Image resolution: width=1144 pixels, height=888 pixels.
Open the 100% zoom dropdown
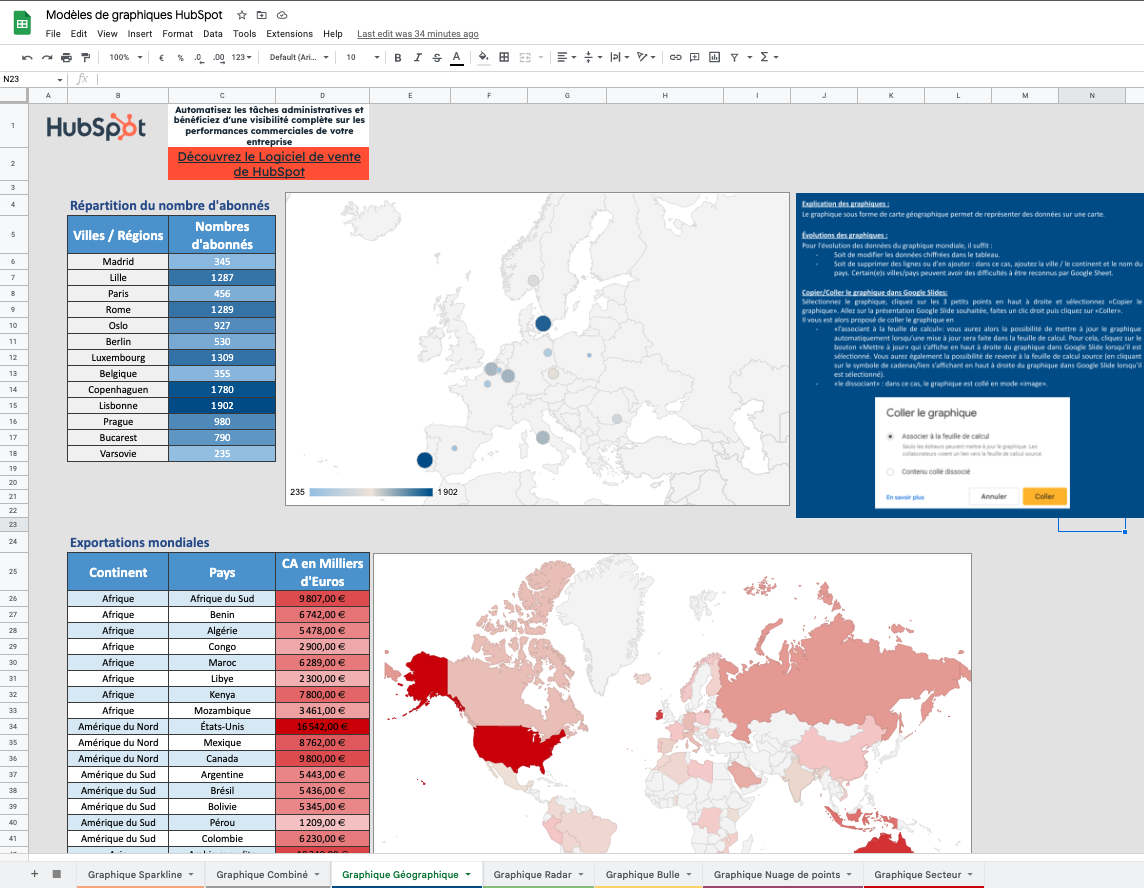125,58
